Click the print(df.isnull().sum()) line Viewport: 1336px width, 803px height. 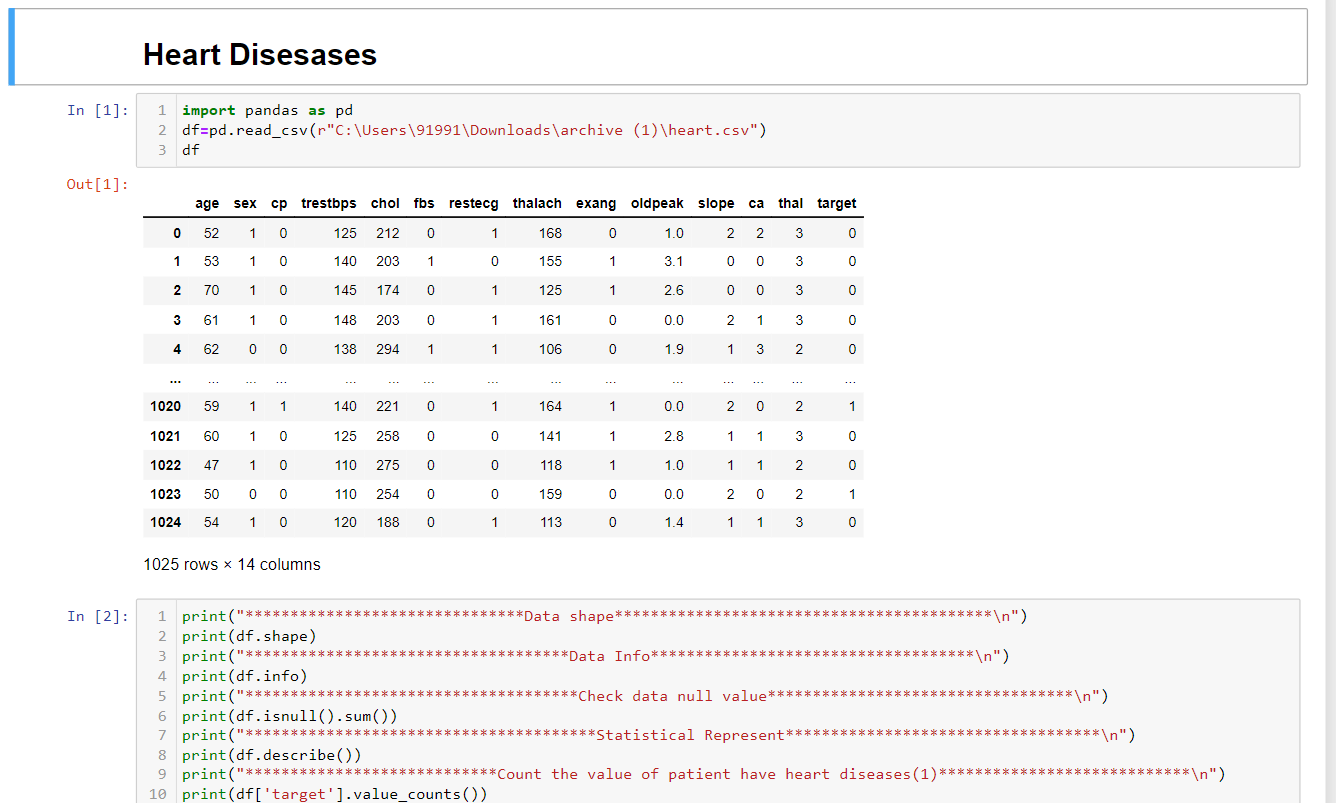pos(289,716)
